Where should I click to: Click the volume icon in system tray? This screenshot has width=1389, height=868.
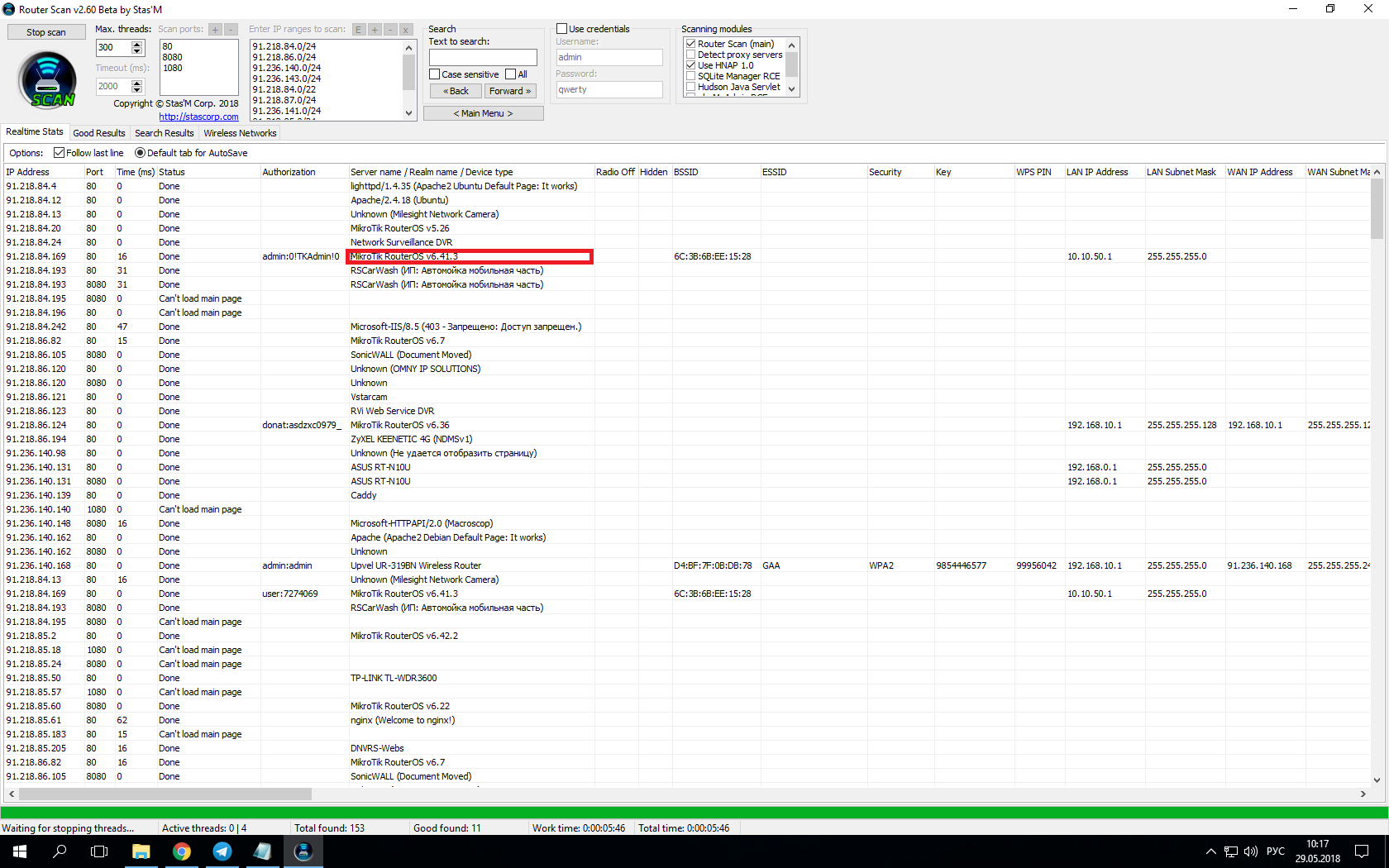tap(1250, 851)
